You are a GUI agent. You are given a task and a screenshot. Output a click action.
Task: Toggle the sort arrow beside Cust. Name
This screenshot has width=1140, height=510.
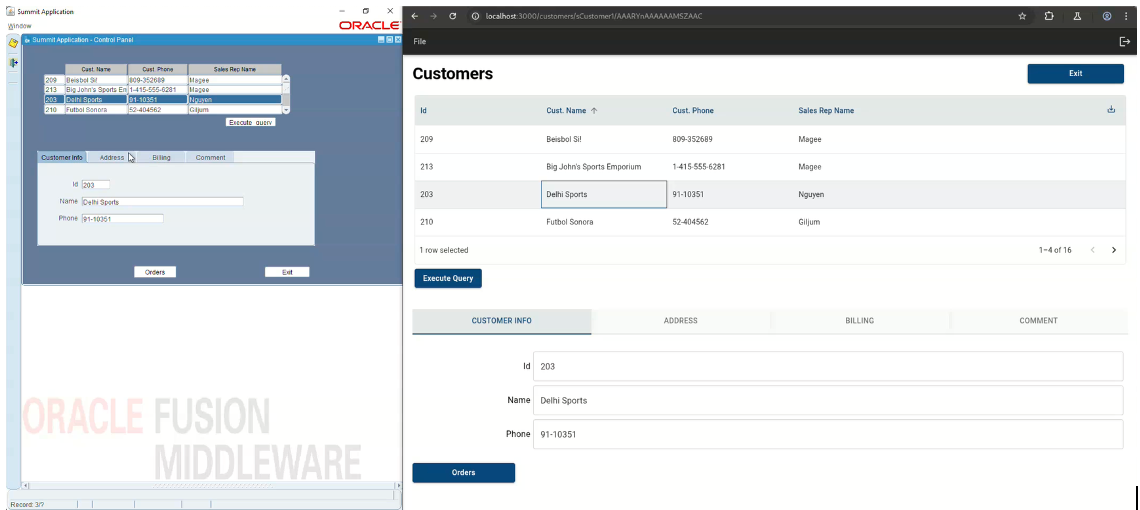(594, 111)
